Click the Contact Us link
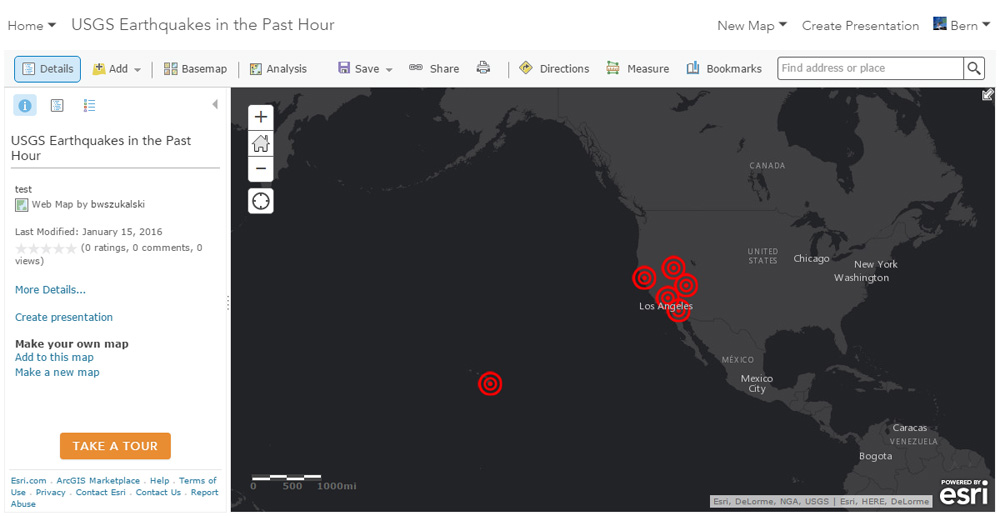 [x=158, y=492]
